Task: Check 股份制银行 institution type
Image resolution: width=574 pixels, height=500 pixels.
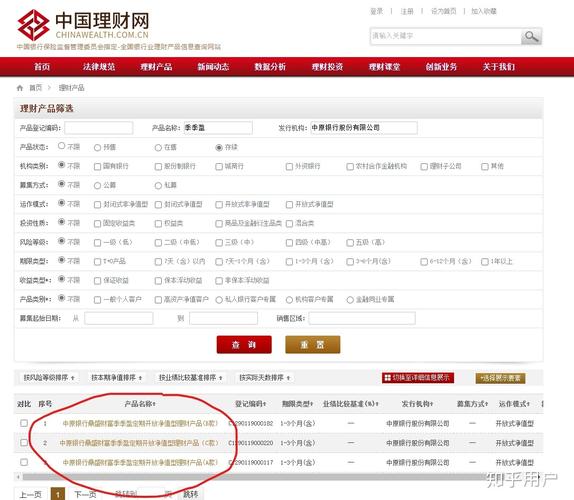Action: (x=158, y=167)
